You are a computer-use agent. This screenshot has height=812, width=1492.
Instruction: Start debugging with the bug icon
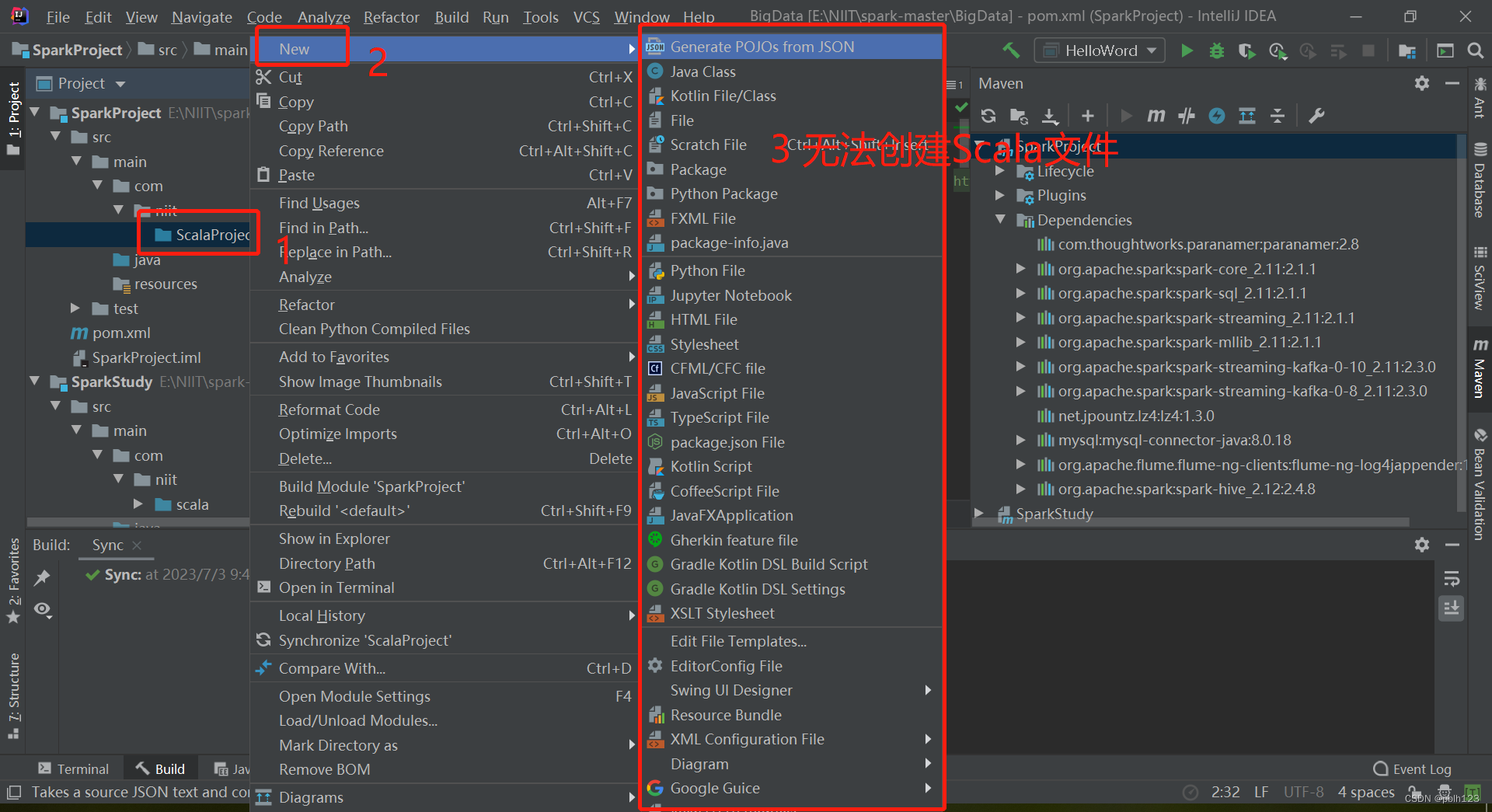pyautogui.click(x=1217, y=51)
